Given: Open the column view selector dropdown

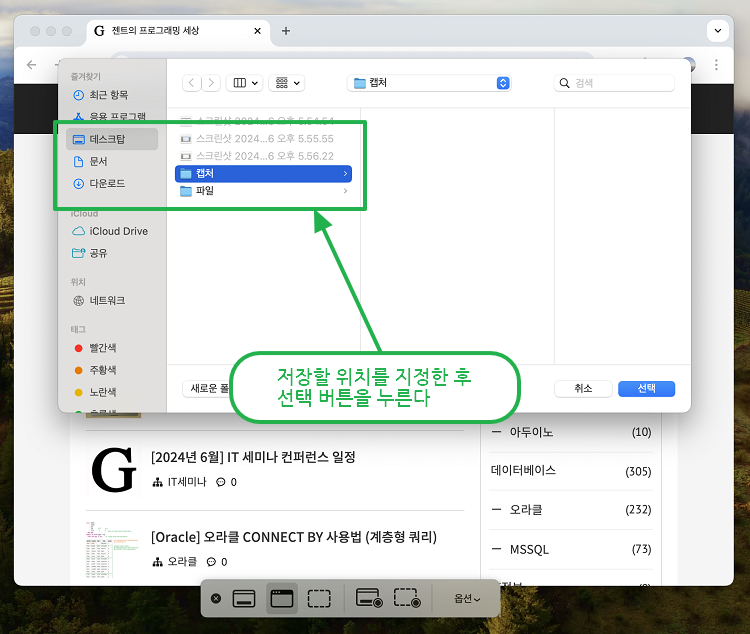Looking at the screenshot, I should click(244, 83).
